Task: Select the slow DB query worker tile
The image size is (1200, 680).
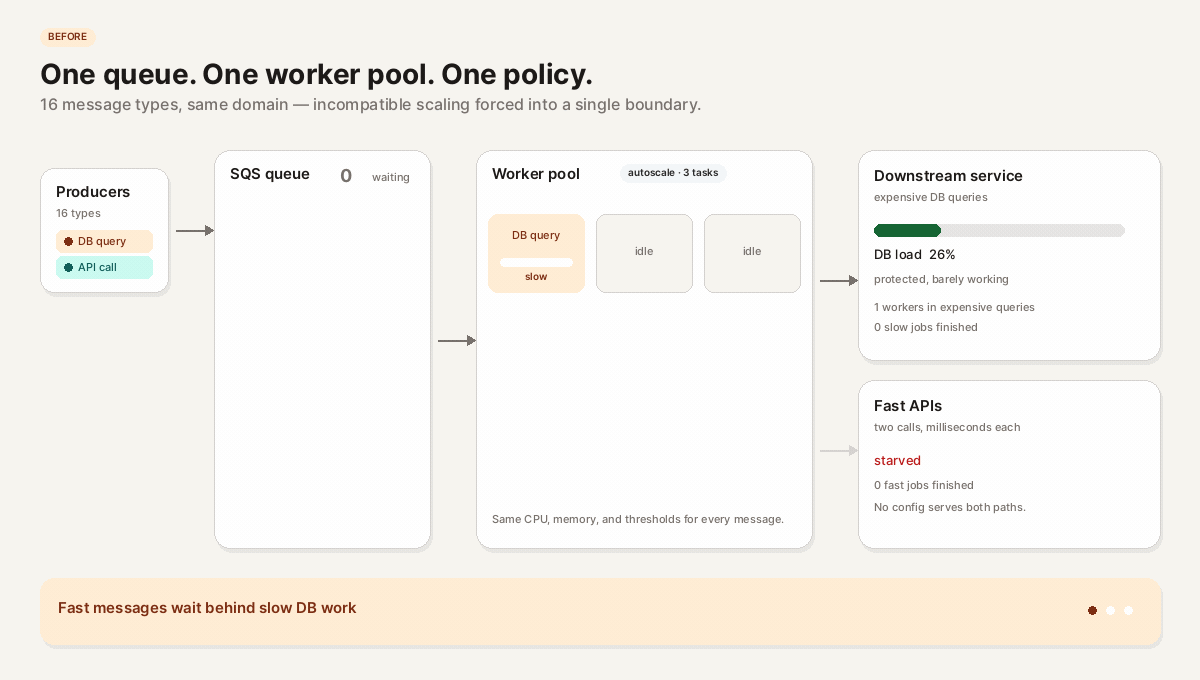Action: pos(536,253)
